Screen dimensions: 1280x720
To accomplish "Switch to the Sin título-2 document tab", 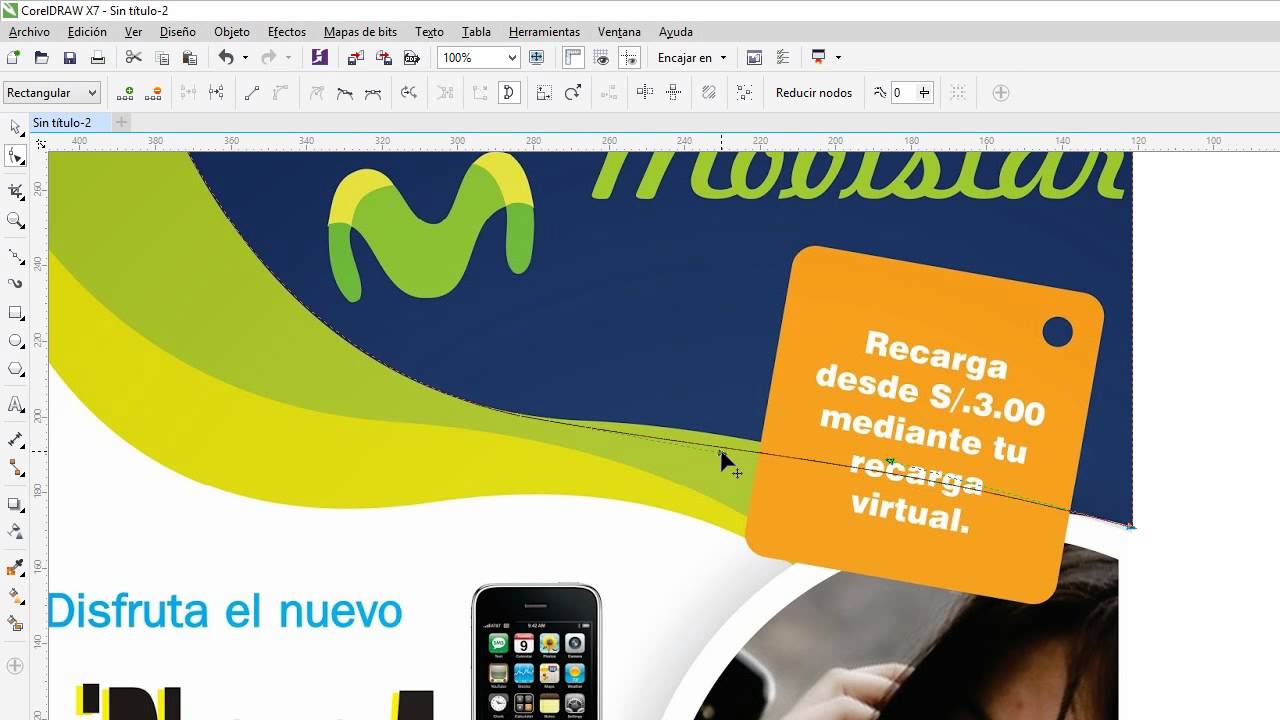I will pos(62,123).
